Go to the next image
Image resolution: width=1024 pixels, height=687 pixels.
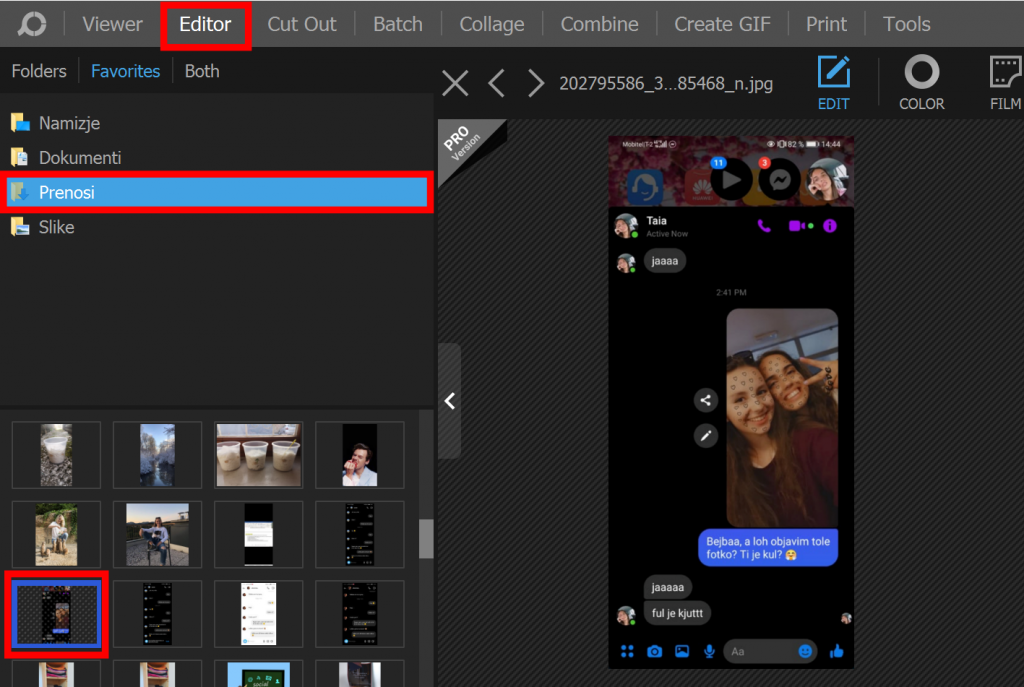[536, 84]
